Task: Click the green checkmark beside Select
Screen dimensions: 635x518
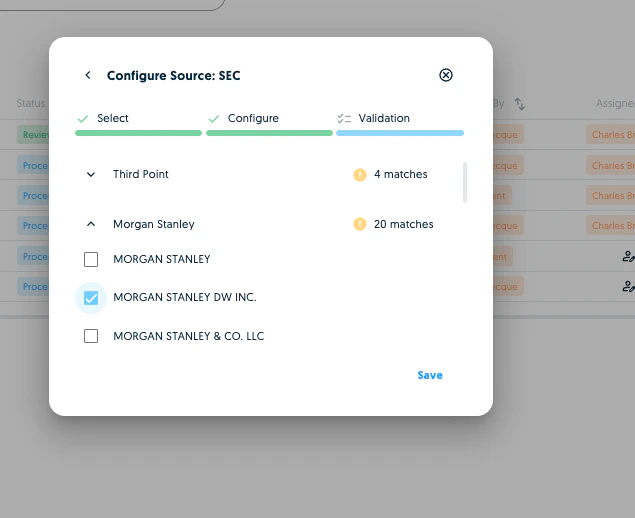Action: 83,119
